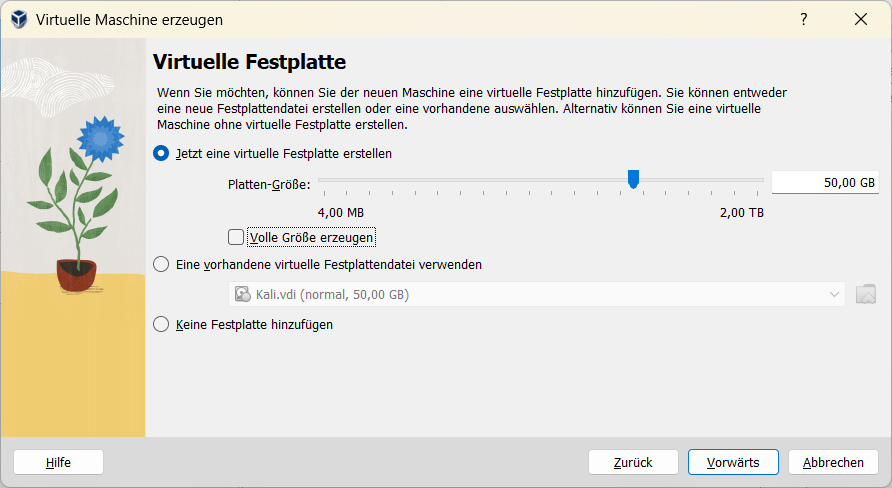Select 'Keine Festplatte hinzufügen' radio button
The width and height of the screenshot is (892, 488).
point(161,325)
